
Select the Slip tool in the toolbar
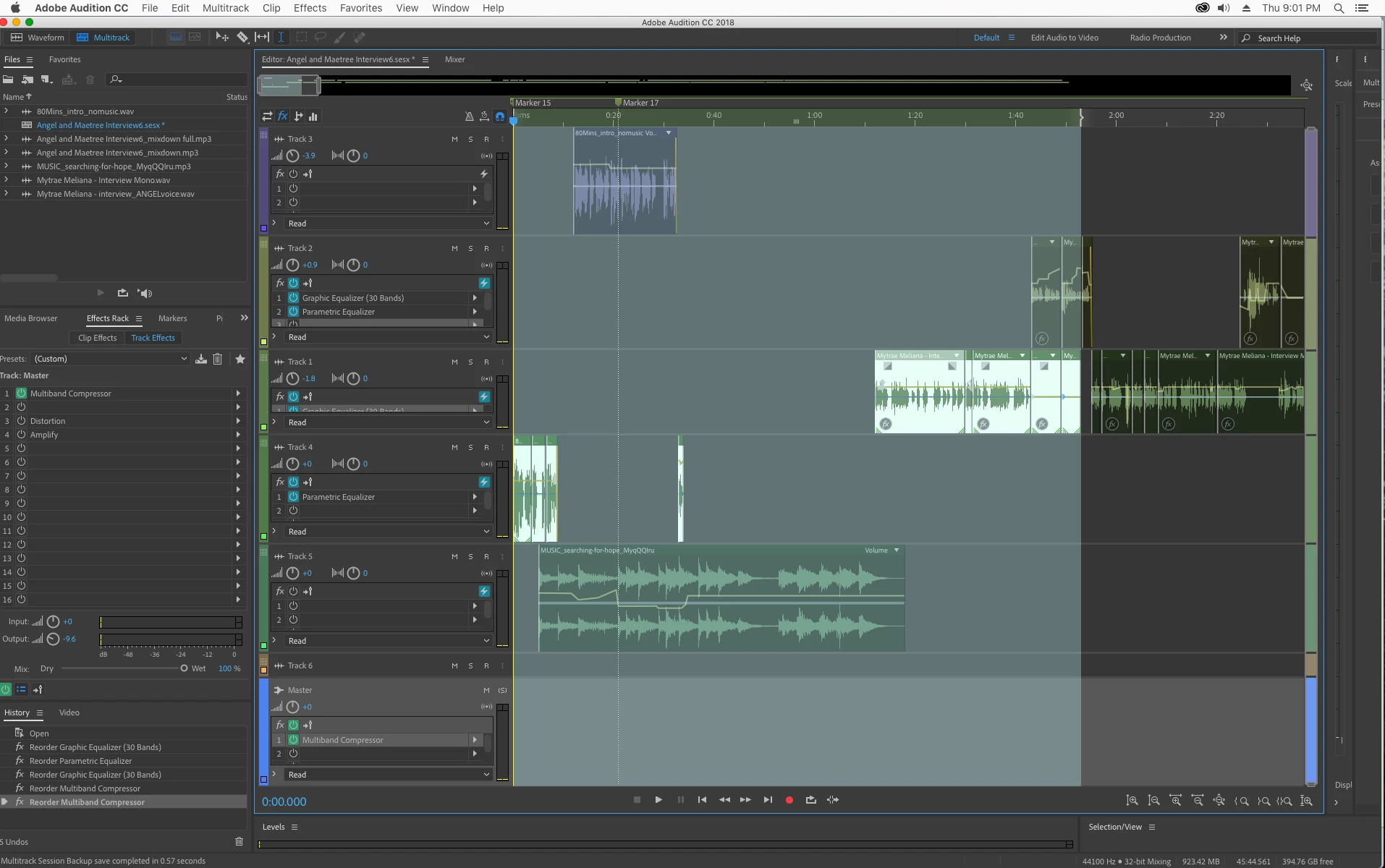(262, 37)
